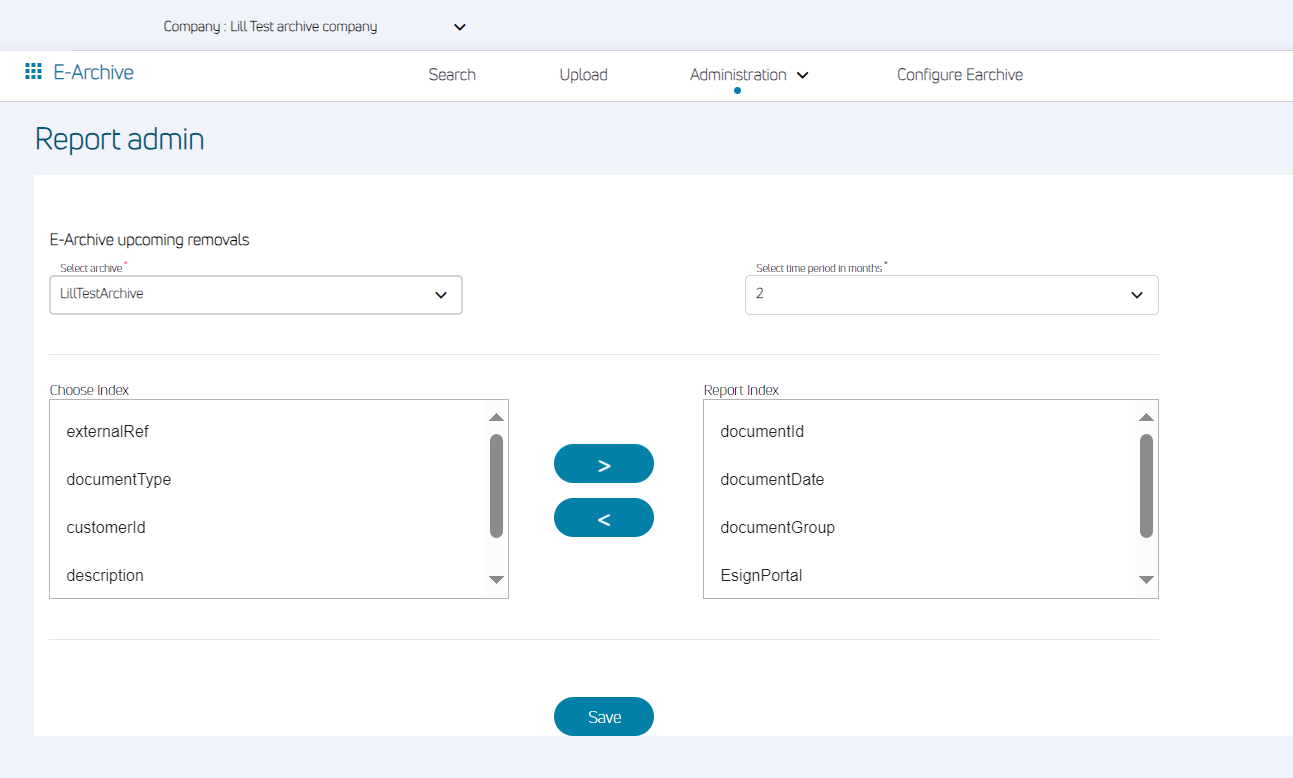Image resolution: width=1293 pixels, height=778 pixels.
Task: Expand the Administration menu
Action: pyautogui.click(x=748, y=75)
